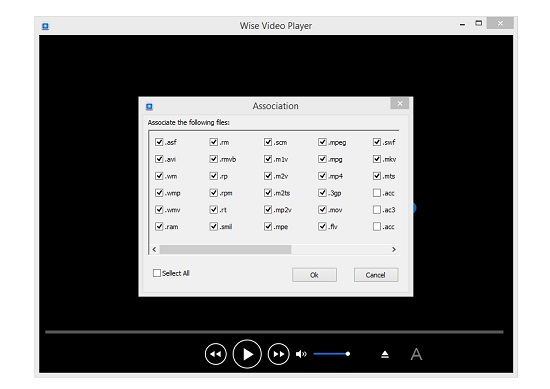Toggle the .wm file association
The height and width of the screenshot is (389, 550).
pyautogui.click(x=159, y=176)
